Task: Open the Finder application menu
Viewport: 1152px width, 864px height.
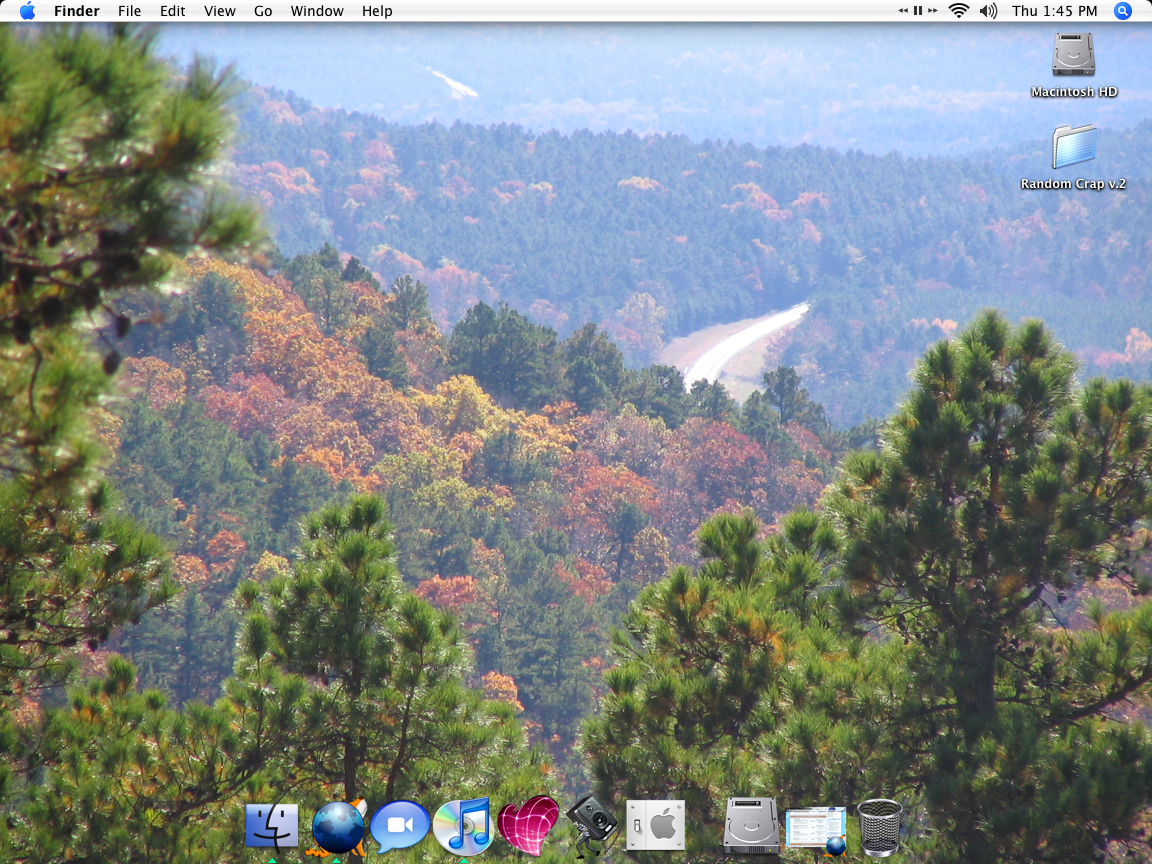Action: click(x=76, y=11)
